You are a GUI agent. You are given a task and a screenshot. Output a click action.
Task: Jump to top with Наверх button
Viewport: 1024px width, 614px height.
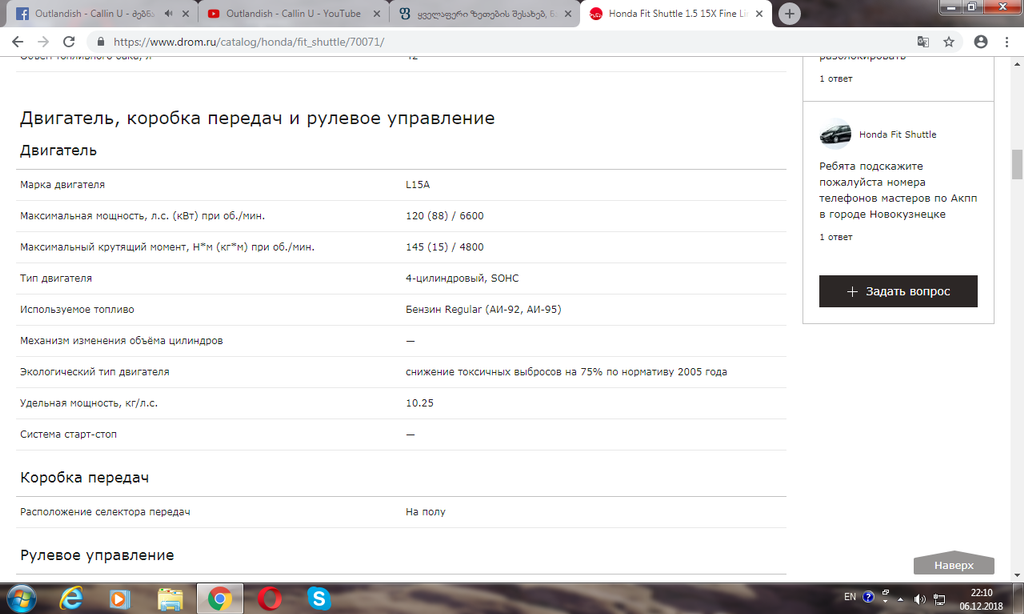pos(953,563)
